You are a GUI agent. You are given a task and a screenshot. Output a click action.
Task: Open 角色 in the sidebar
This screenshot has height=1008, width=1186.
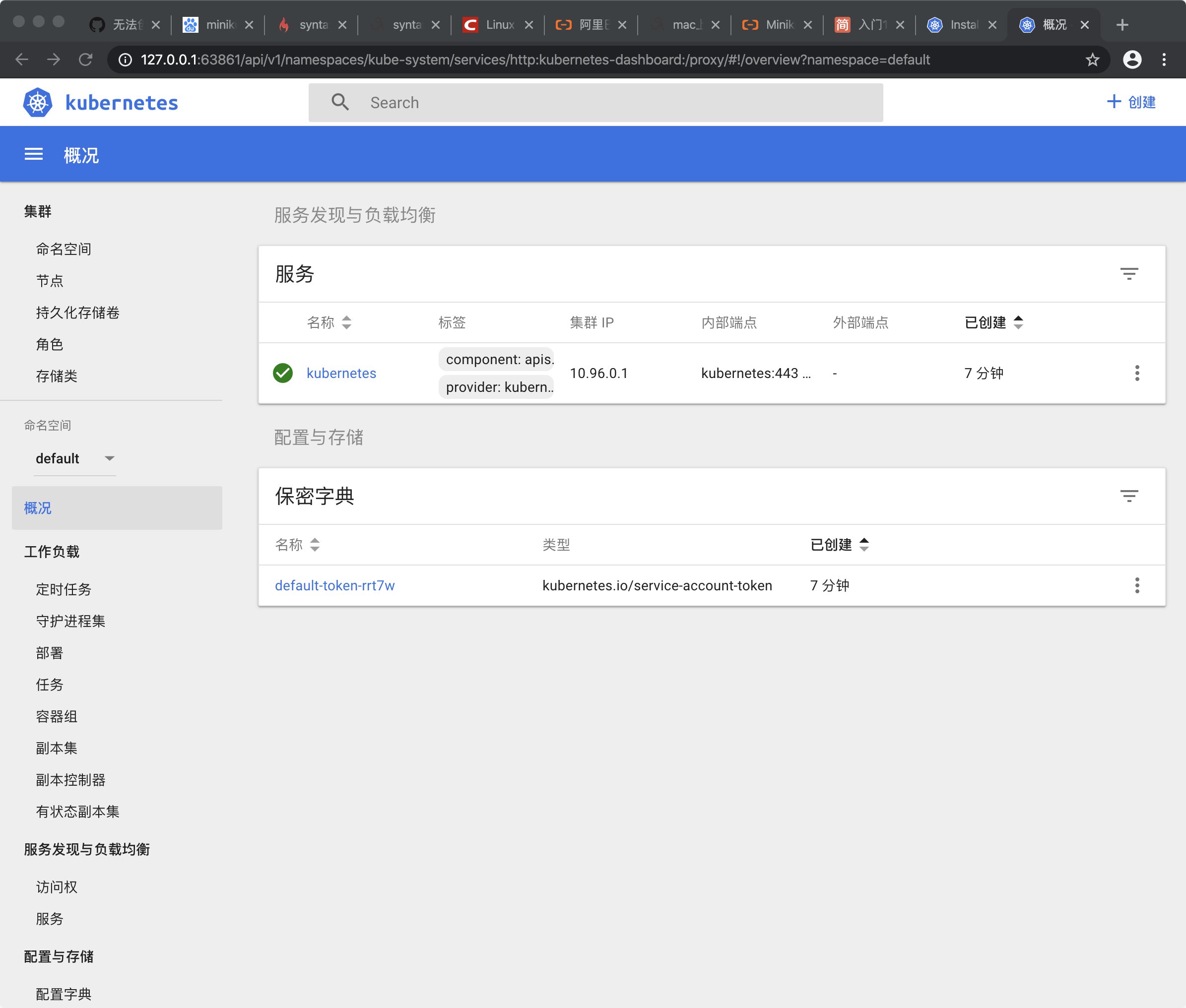[x=50, y=344]
